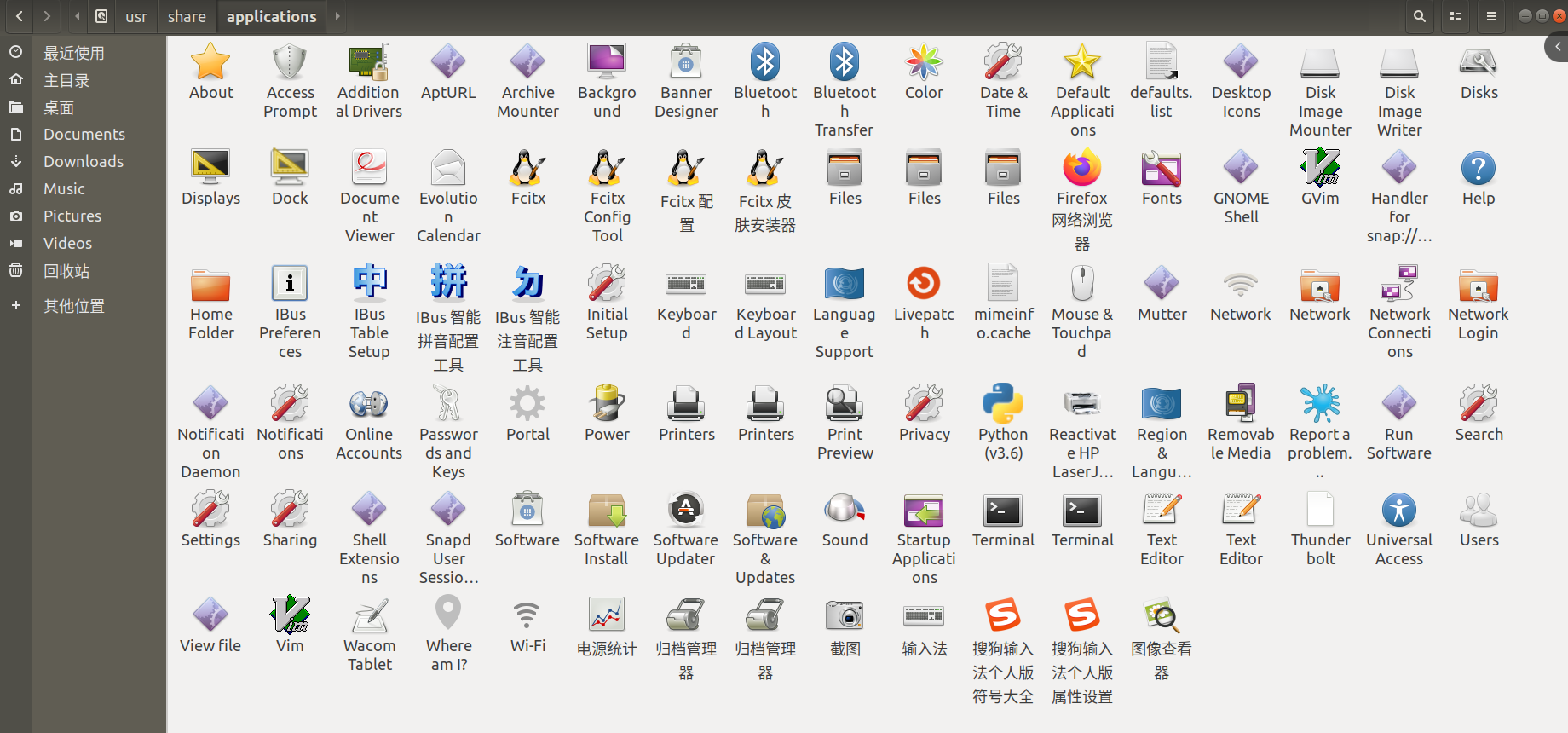Select the Help question mark icon
The height and width of the screenshot is (733, 1568).
point(1479,168)
